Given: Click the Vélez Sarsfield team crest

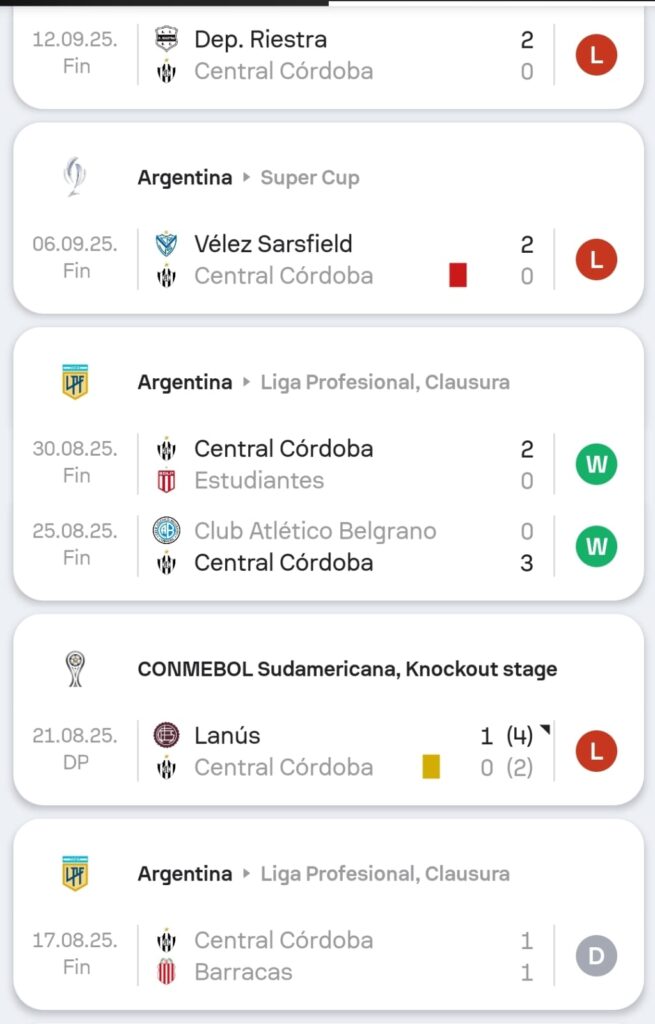Looking at the screenshot, I should 167,244.
